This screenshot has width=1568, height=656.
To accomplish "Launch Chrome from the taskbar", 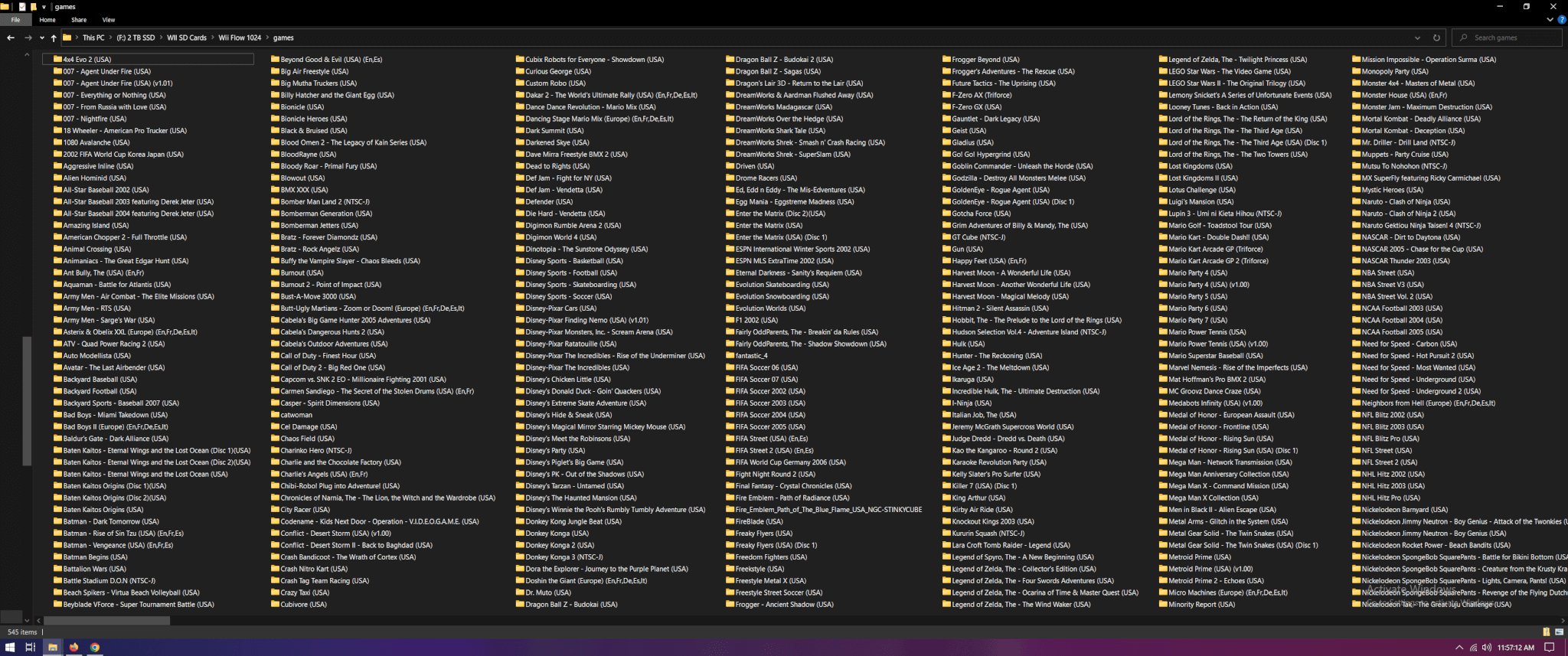I will [x=95, y=648].
